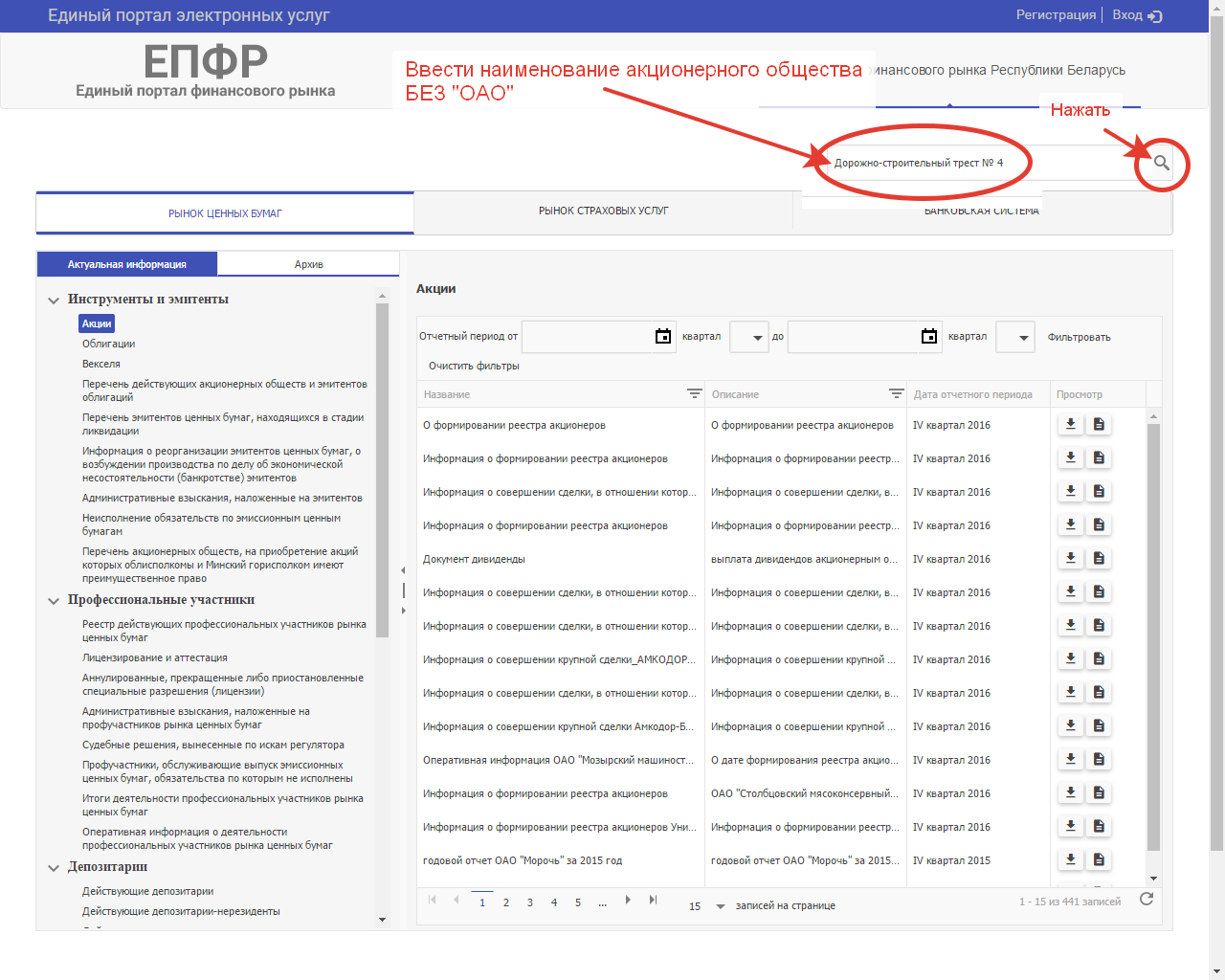The image size is (1225, 980).
Task: Download the first row document
Action: [1071, 425]
